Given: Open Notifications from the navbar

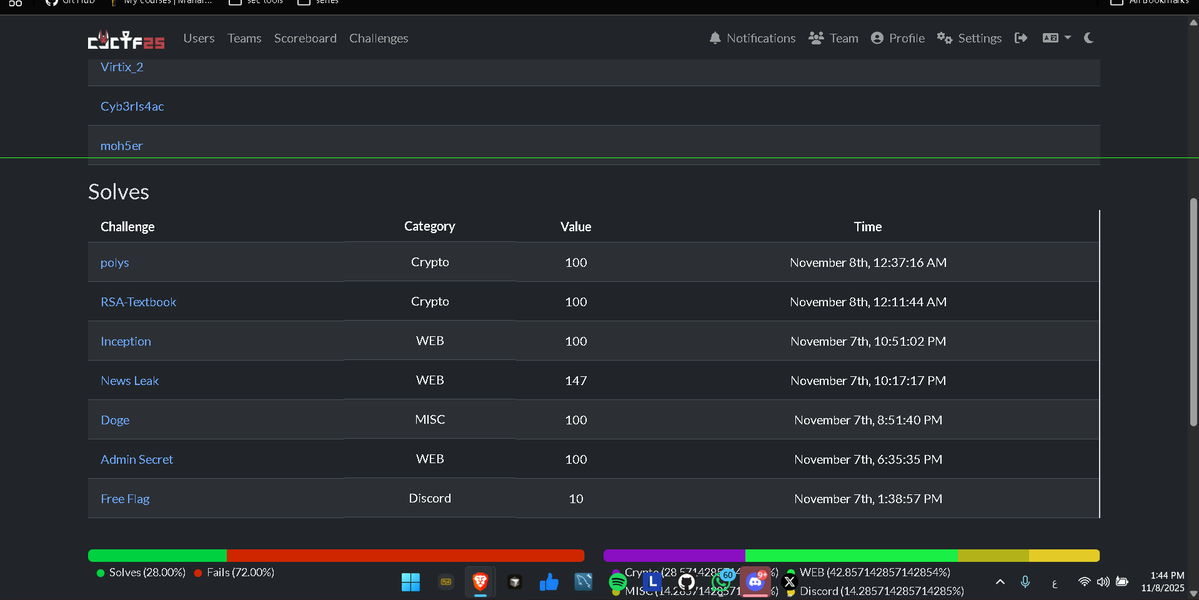Looking at the screenshot, I should click(752, 38).
